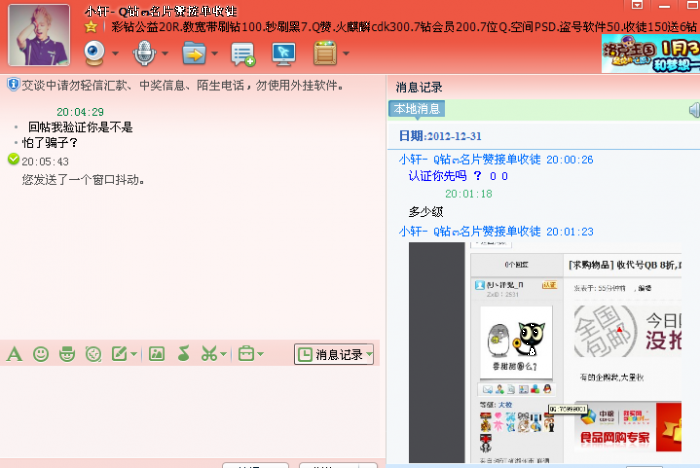
Task: Click the contact signature text line
Action: tap(404, 27)
